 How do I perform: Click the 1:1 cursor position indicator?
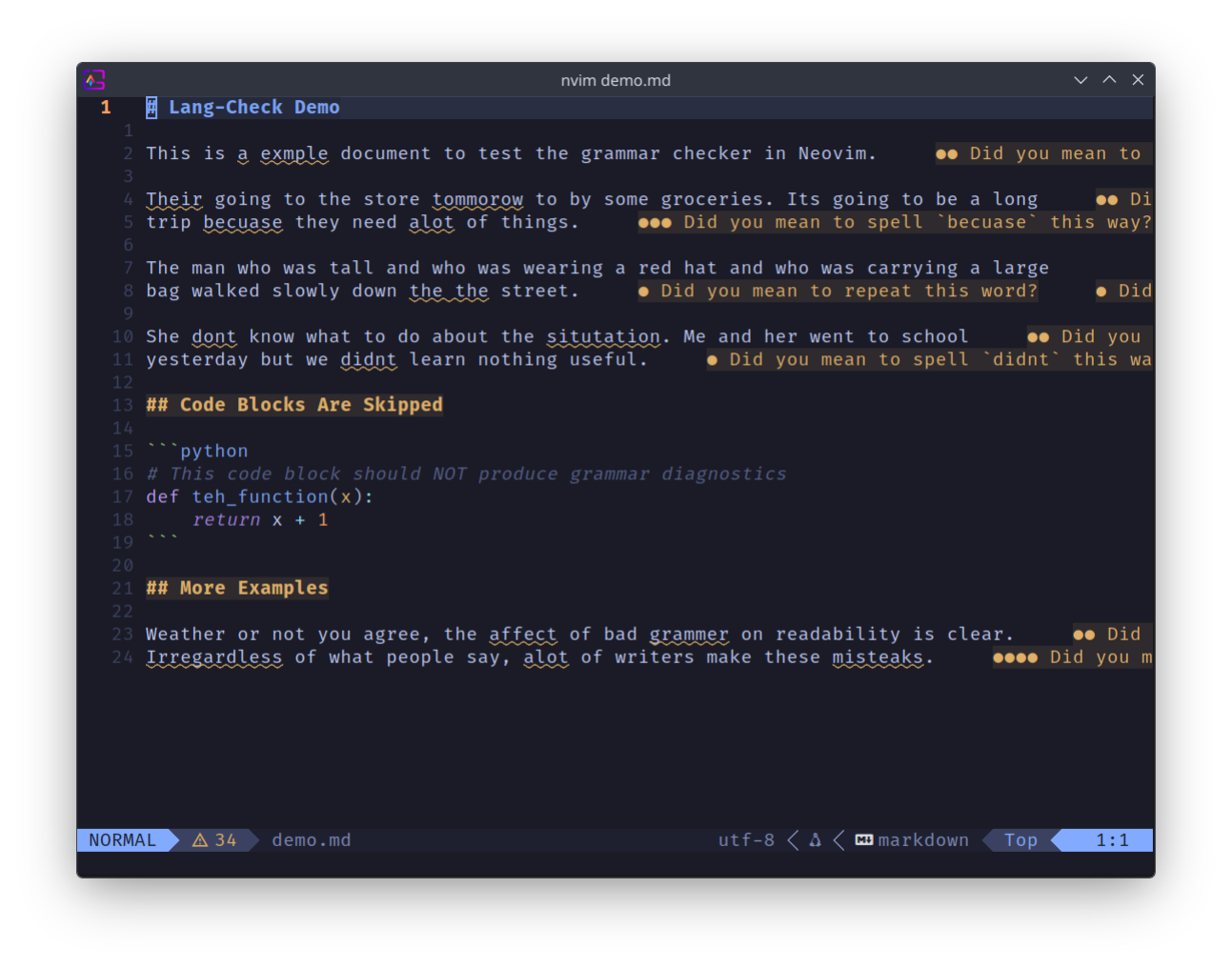point(1111,839)
